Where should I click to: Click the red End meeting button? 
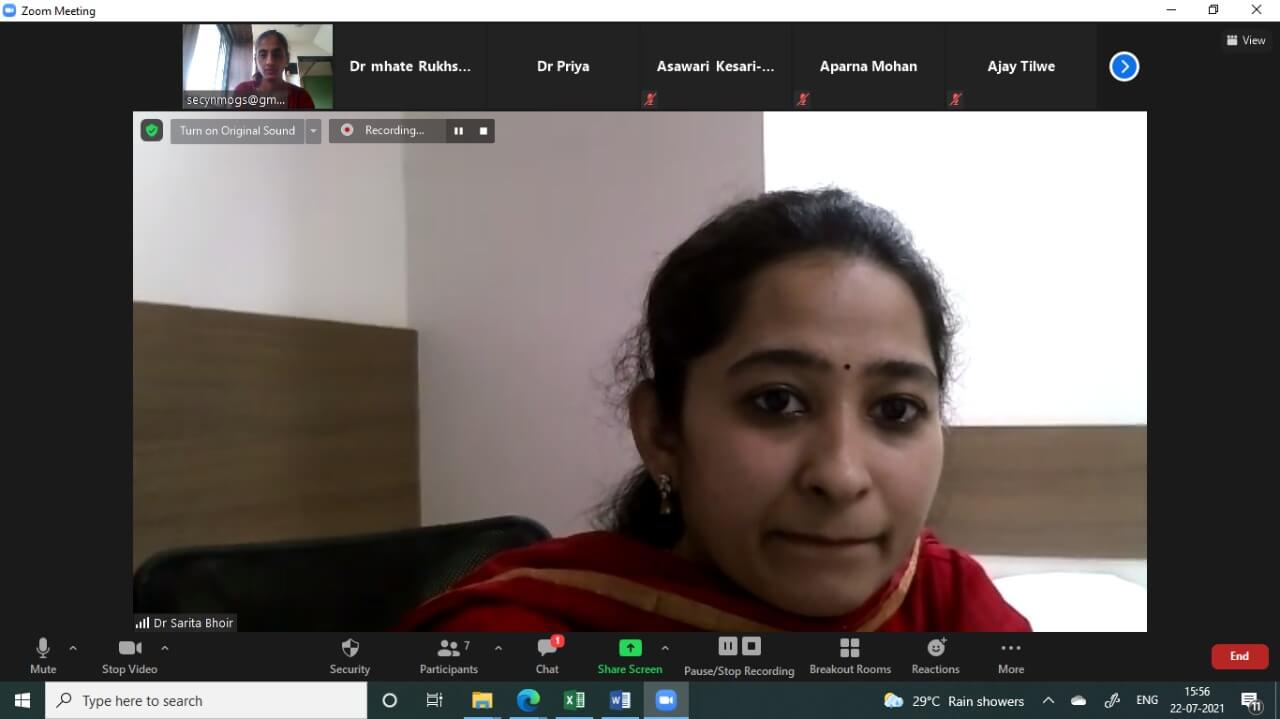point(1239,656)
